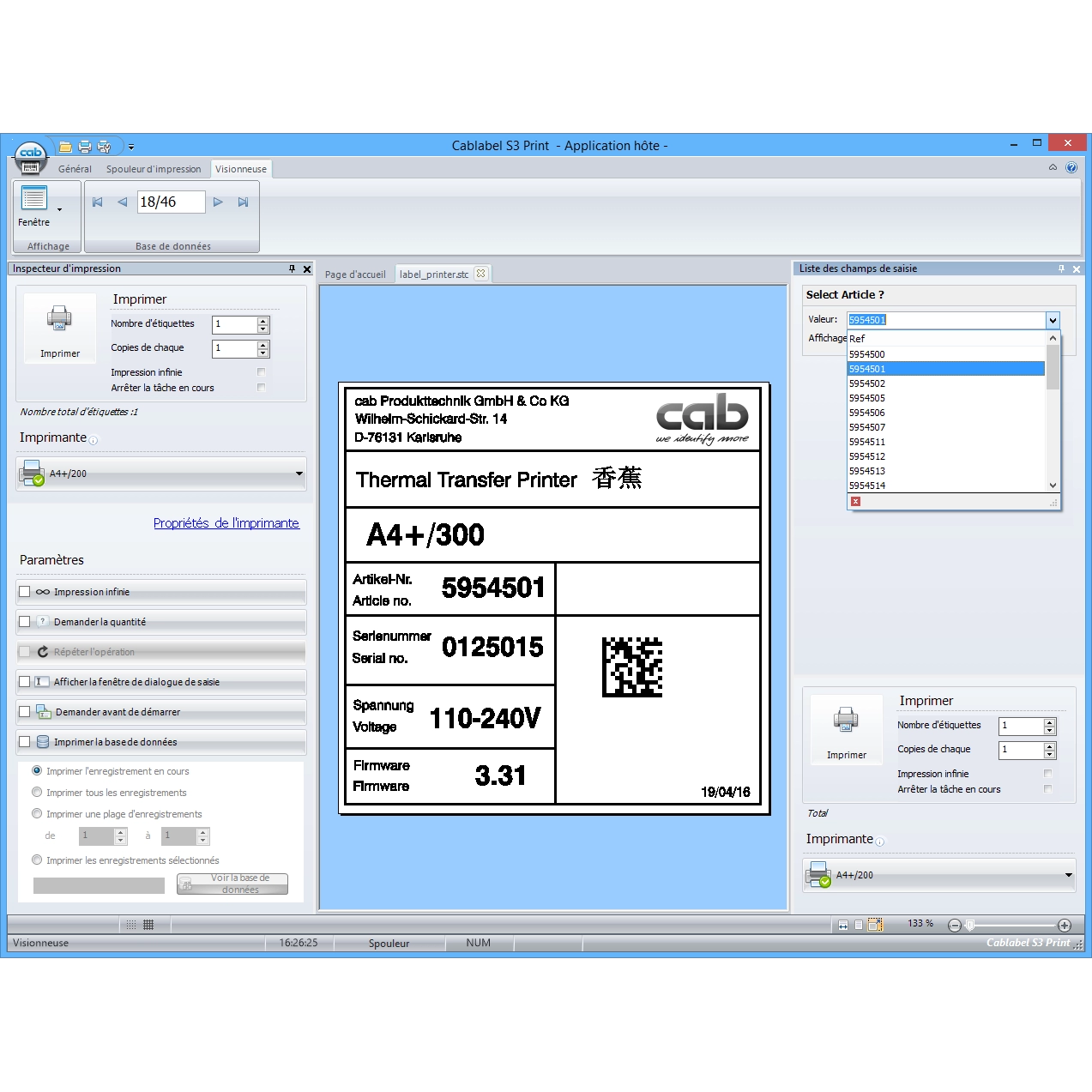This screenshot has height=1092, width=1092.
Task: Go to next database record
Action: (x=218, y=202)
